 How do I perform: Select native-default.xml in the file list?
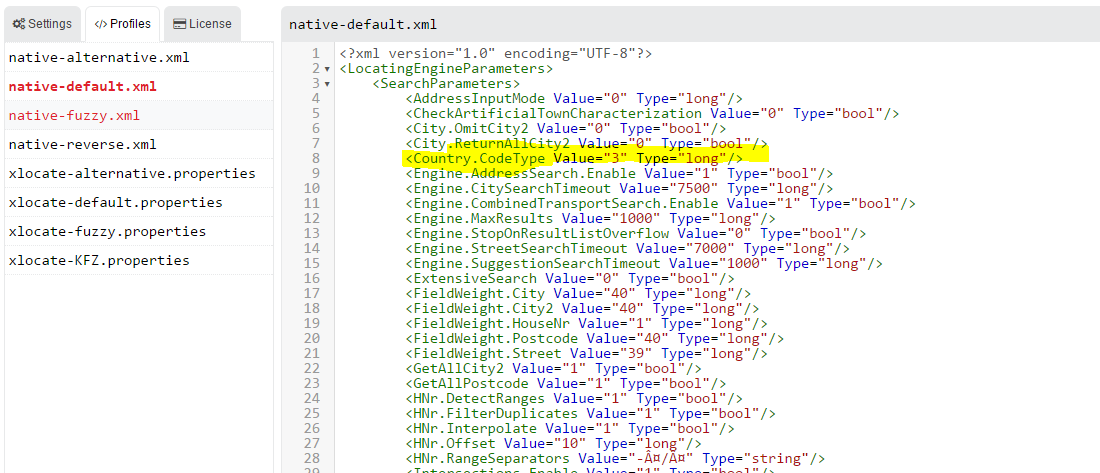tap(82, 86)
